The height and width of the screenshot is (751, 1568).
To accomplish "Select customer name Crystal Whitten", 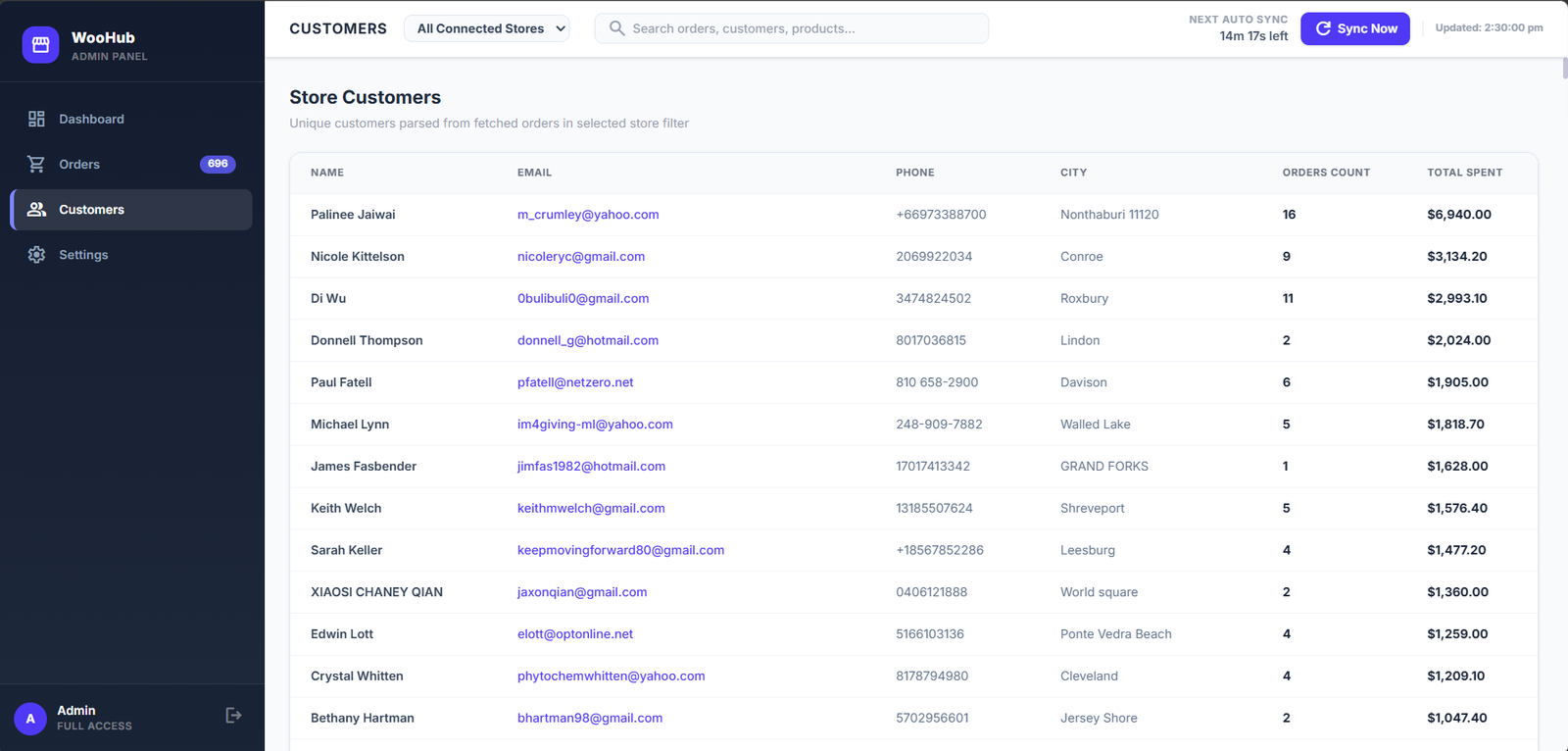I will point(357,676).
